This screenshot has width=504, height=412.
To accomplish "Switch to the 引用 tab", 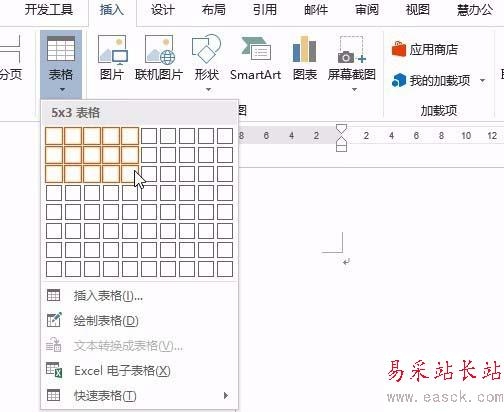I will 265,10.
